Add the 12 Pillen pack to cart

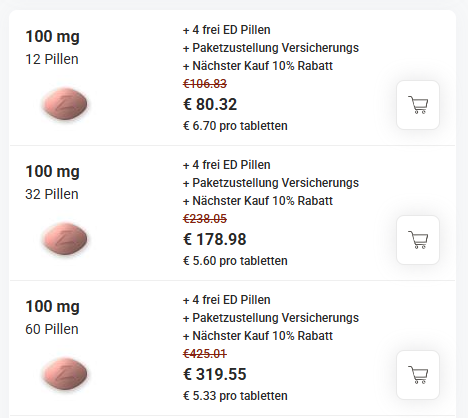coord(418,105)
